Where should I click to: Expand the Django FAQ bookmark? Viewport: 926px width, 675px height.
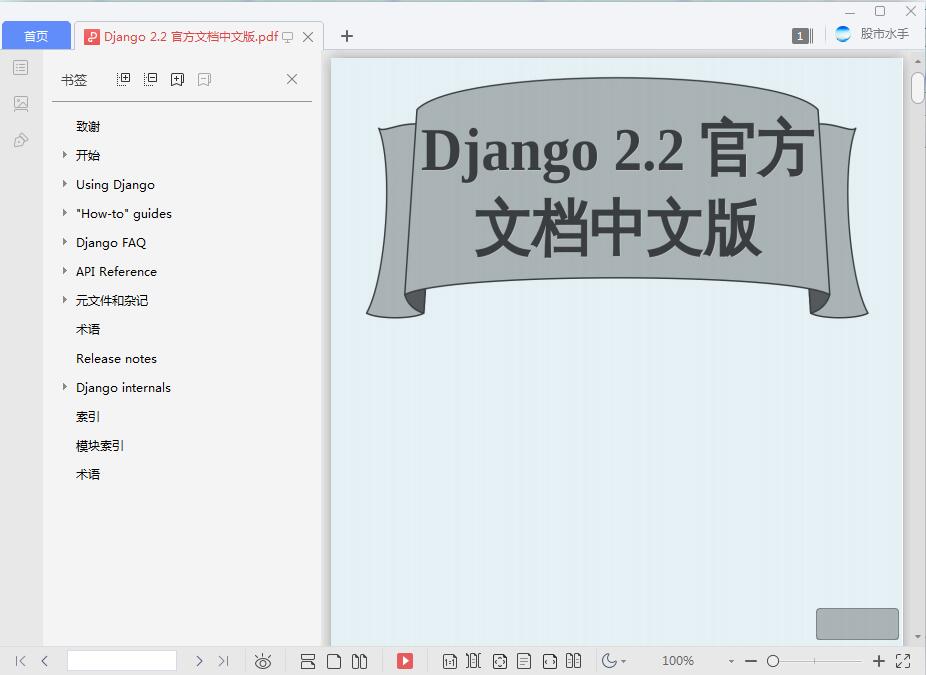click(65, 242)
